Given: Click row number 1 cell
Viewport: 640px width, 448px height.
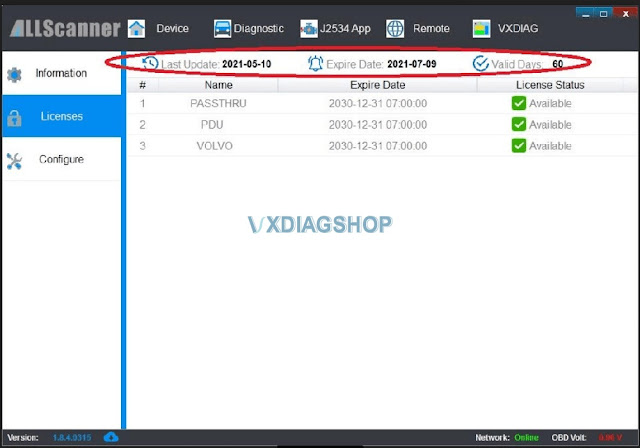Looking at the screenshot, I should coord(142,104).
